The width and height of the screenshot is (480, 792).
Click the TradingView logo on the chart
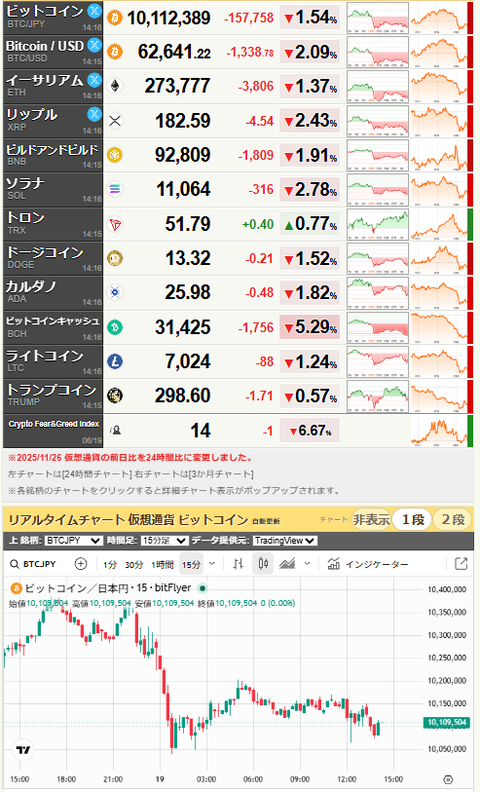click(x=23, y=750)
